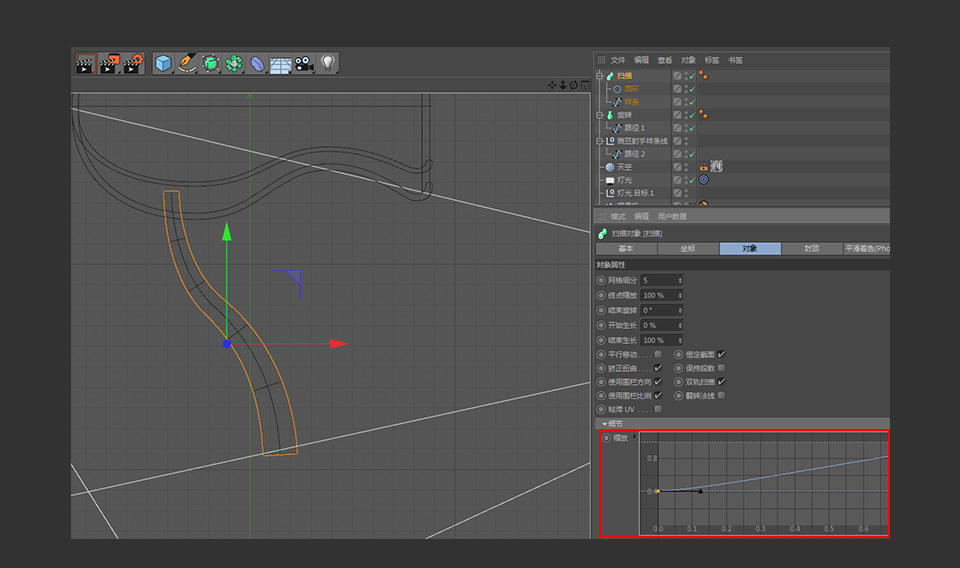Click the purple Deformer icon
Image resolution: width=960 pixels, height=568 pixels.
pos(257,64)
